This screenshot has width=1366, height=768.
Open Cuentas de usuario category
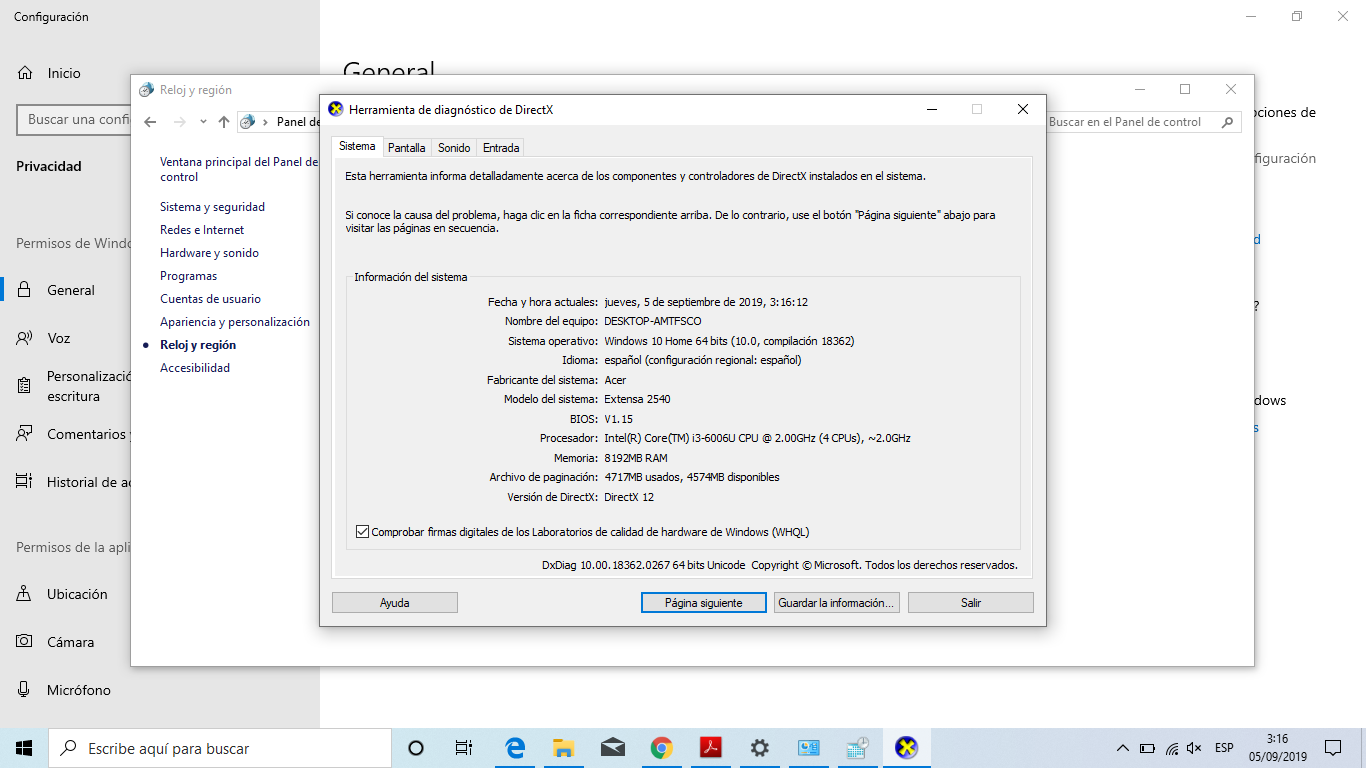pyautogui.click(x=210, y=299)
